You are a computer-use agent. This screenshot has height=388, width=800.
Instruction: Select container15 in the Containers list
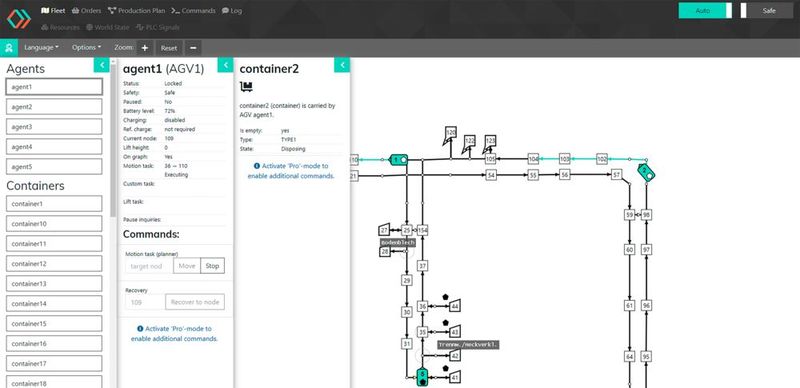point(54,323)
